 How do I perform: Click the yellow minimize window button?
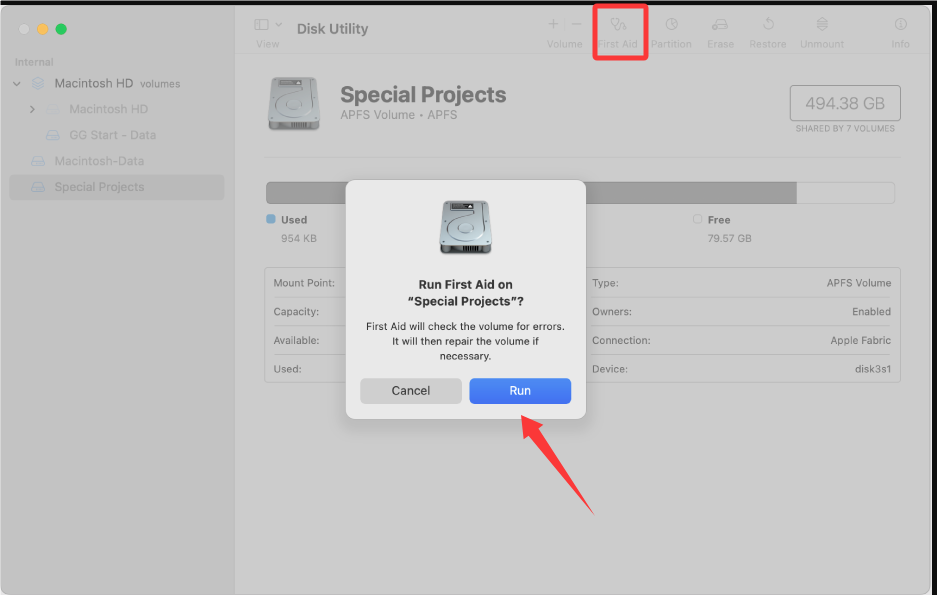(x=42, y=29)
